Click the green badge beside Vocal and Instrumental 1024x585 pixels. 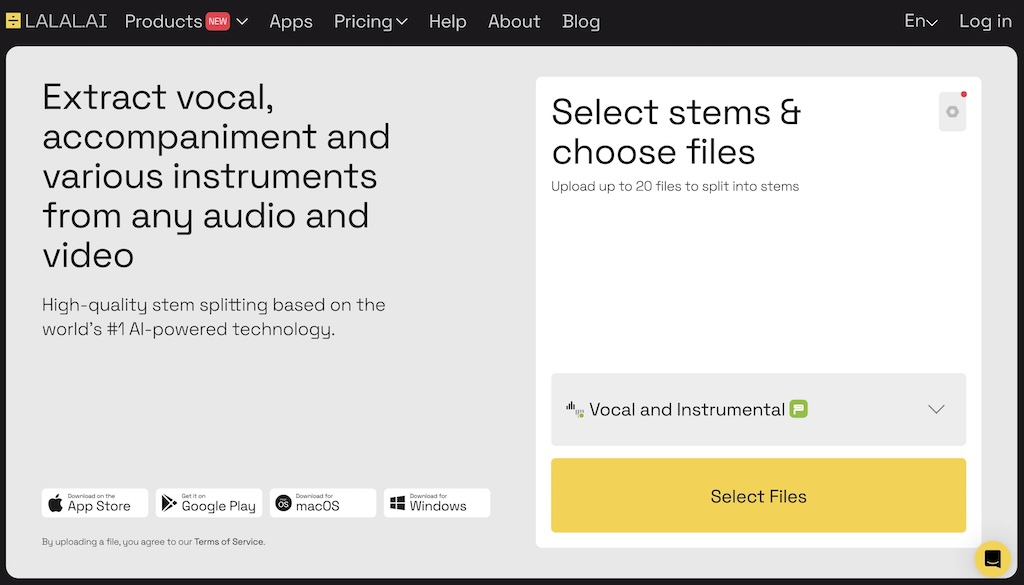pos(798,409)
